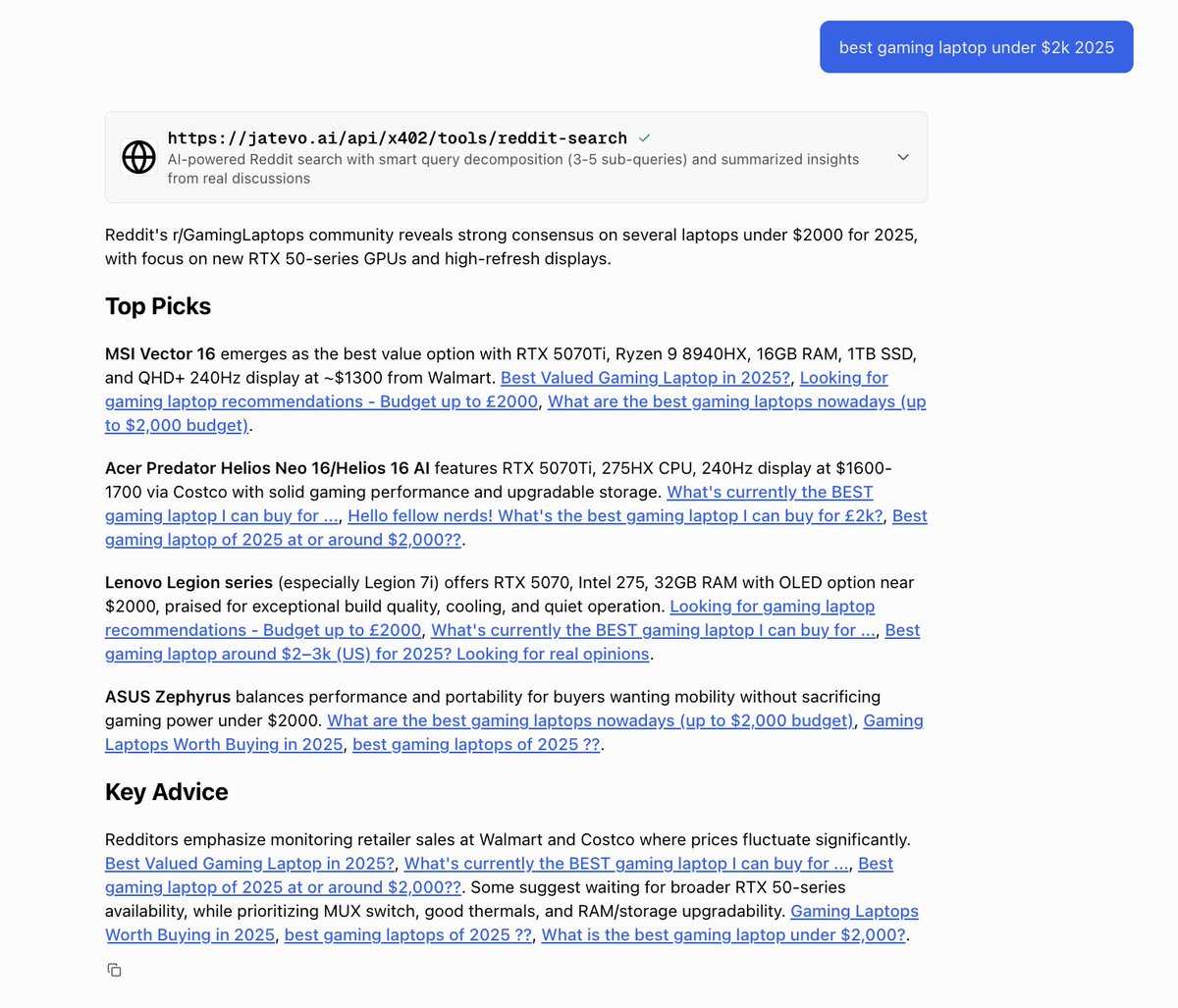Open 'best gaming laptops of 2025 ??' in the ASUS paragraph

[476, 744]
